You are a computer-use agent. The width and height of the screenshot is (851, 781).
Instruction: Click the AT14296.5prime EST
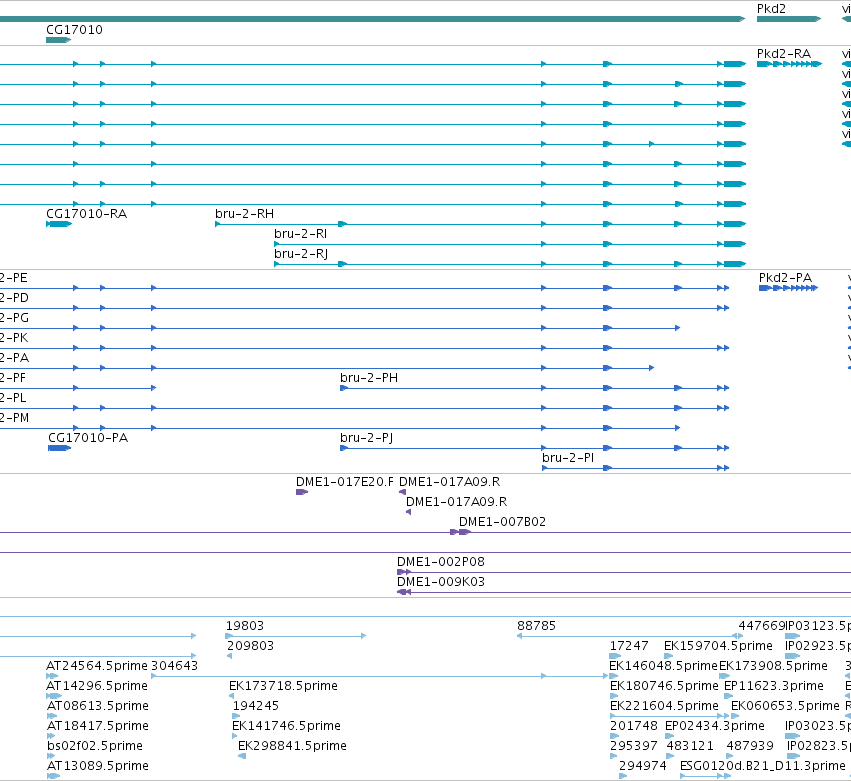(54, 696)
